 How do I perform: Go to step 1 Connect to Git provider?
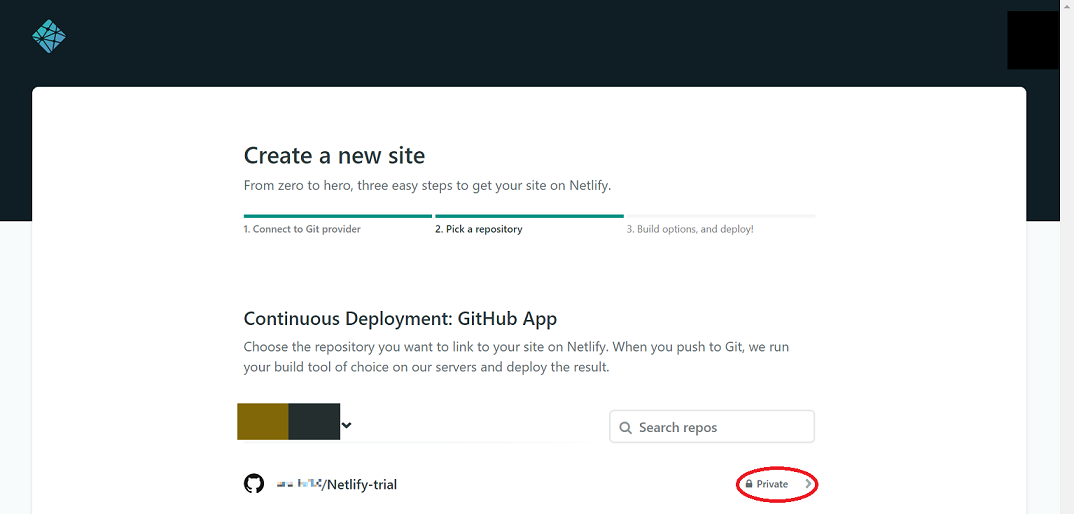pyautogui.click(x=302, y=229)
